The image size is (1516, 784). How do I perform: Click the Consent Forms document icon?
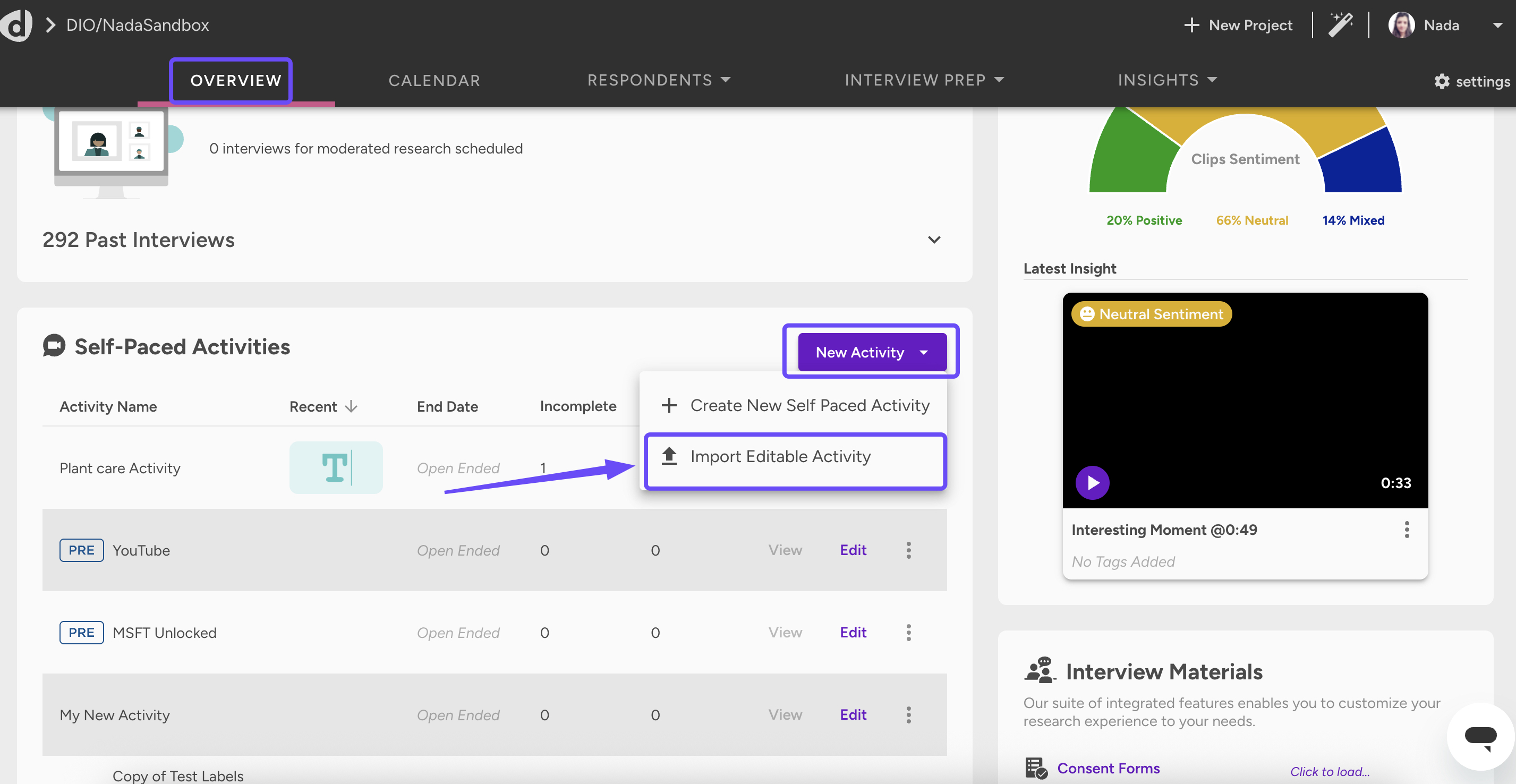1036,768
